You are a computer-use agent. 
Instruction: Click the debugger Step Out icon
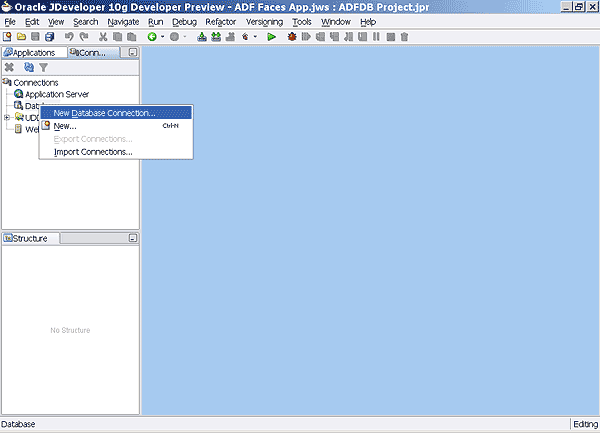pos(349,37)
